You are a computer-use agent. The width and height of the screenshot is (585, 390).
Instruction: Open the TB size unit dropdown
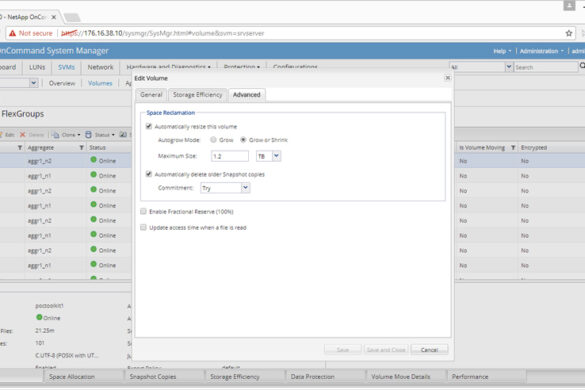[x=276, y=156]
